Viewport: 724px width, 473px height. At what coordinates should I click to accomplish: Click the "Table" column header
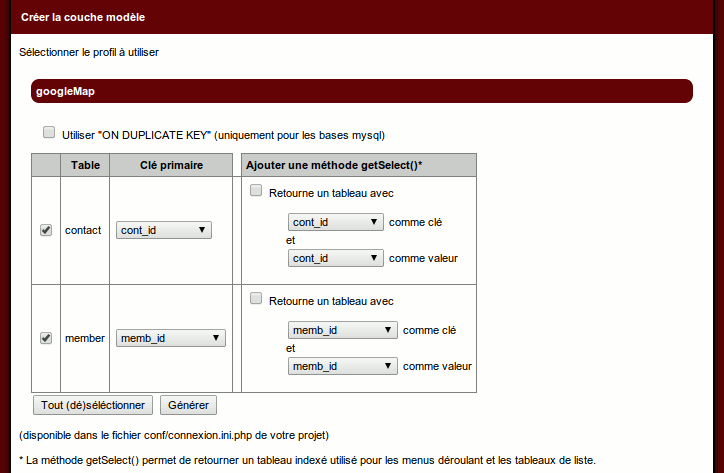pos(86,165)
